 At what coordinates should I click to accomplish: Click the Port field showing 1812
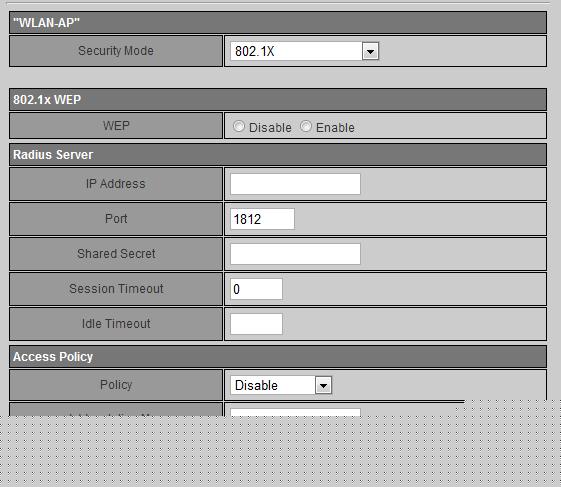tap(262, 219)
